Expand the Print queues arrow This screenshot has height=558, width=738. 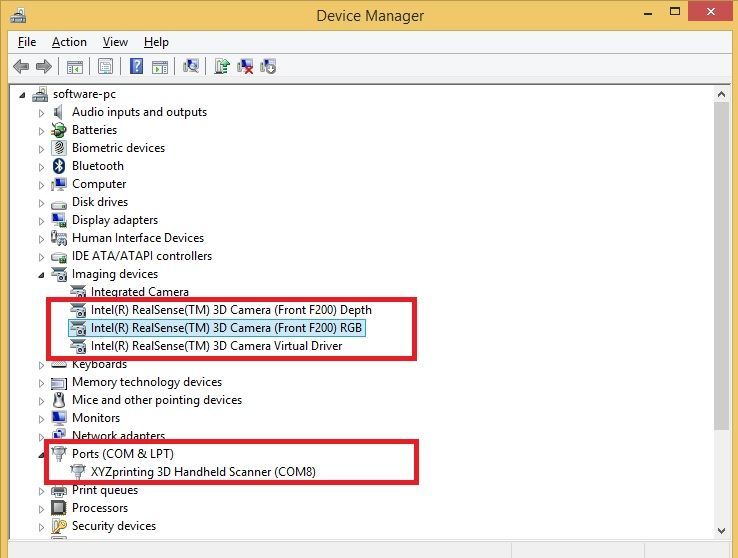[41, 491]
